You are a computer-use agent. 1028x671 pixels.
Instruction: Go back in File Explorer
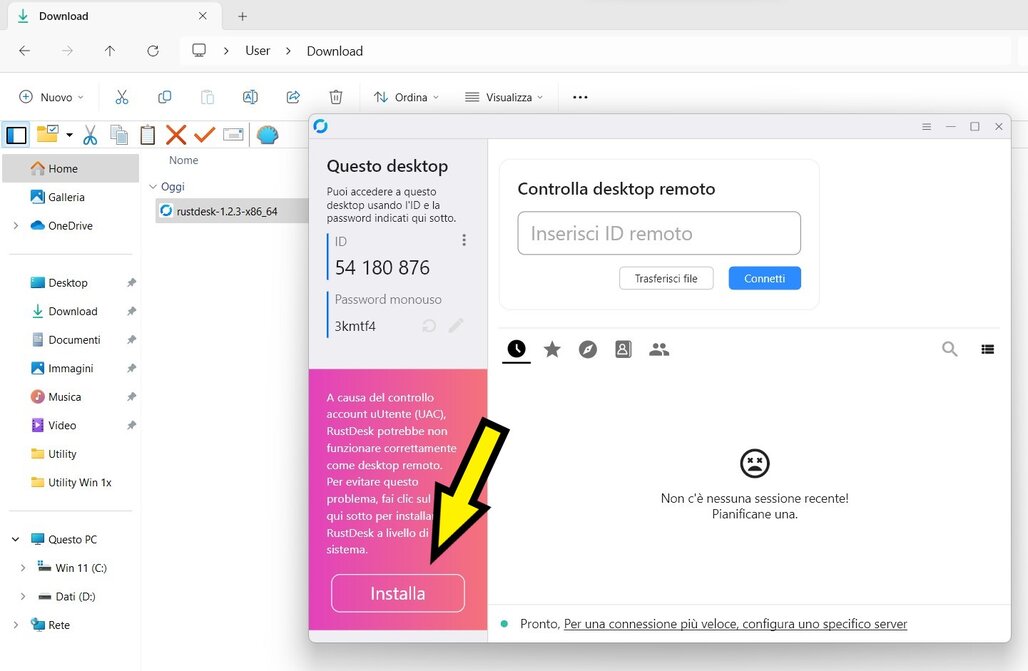(25, 51)
